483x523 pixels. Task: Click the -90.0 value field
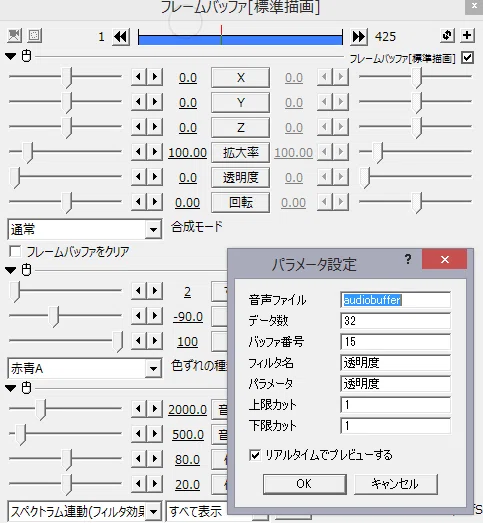(188, 317)
